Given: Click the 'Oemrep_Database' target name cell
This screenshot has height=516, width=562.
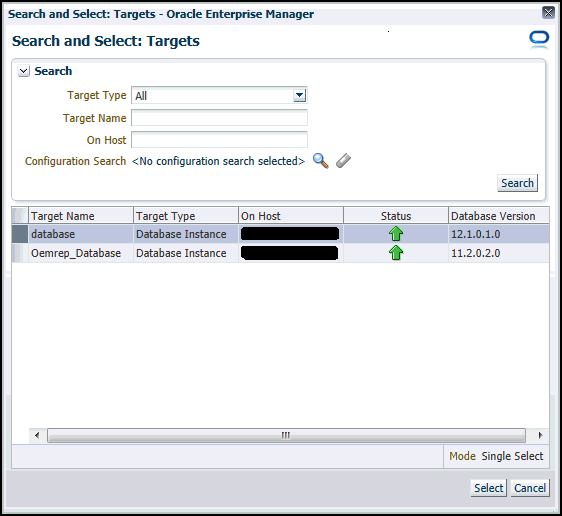Looking at the screenshot, I should [81, 253].
